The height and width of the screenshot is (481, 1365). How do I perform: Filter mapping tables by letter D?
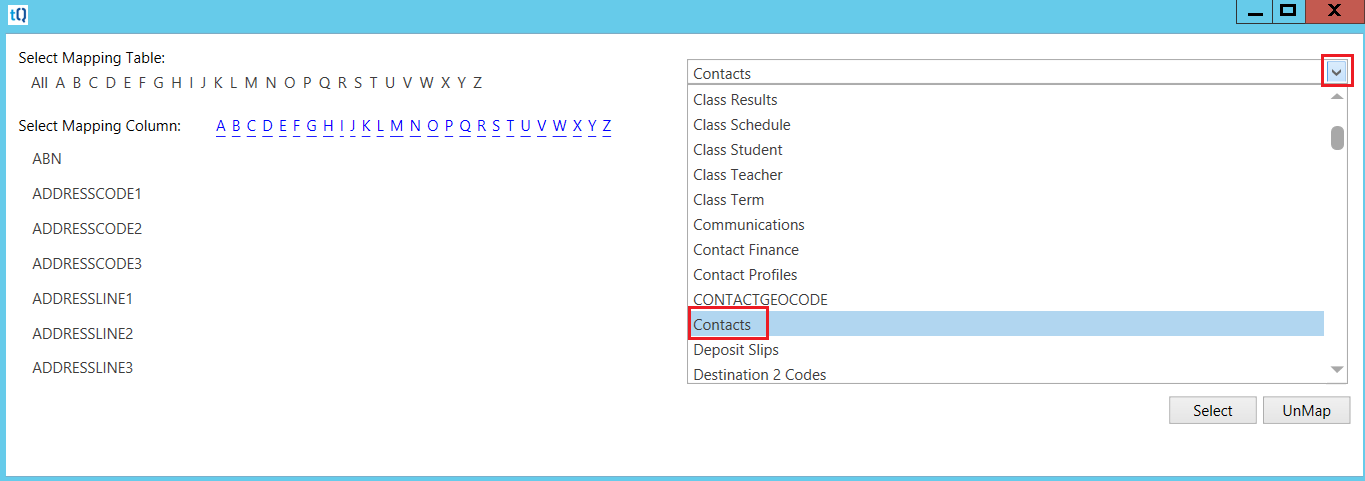point(110,83)
